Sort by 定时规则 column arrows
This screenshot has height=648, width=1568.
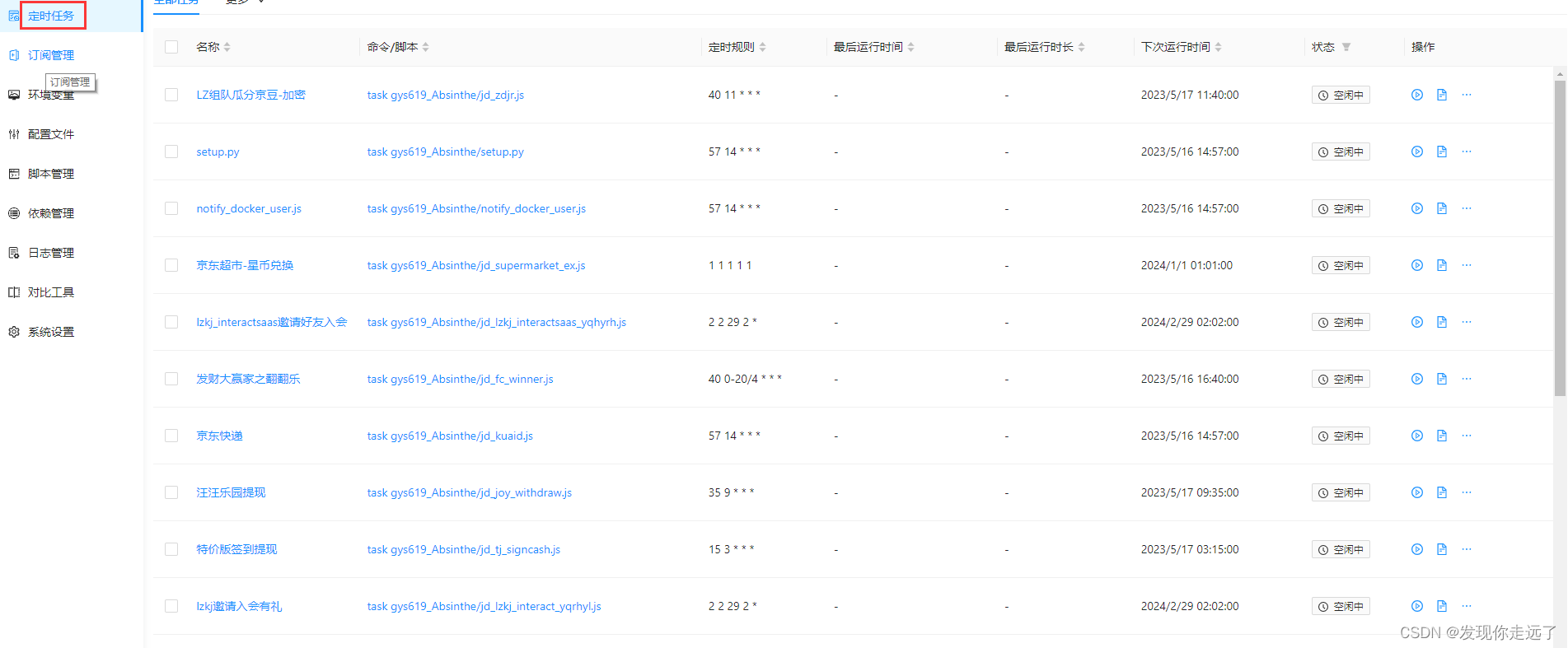click(x=762, y=47)
